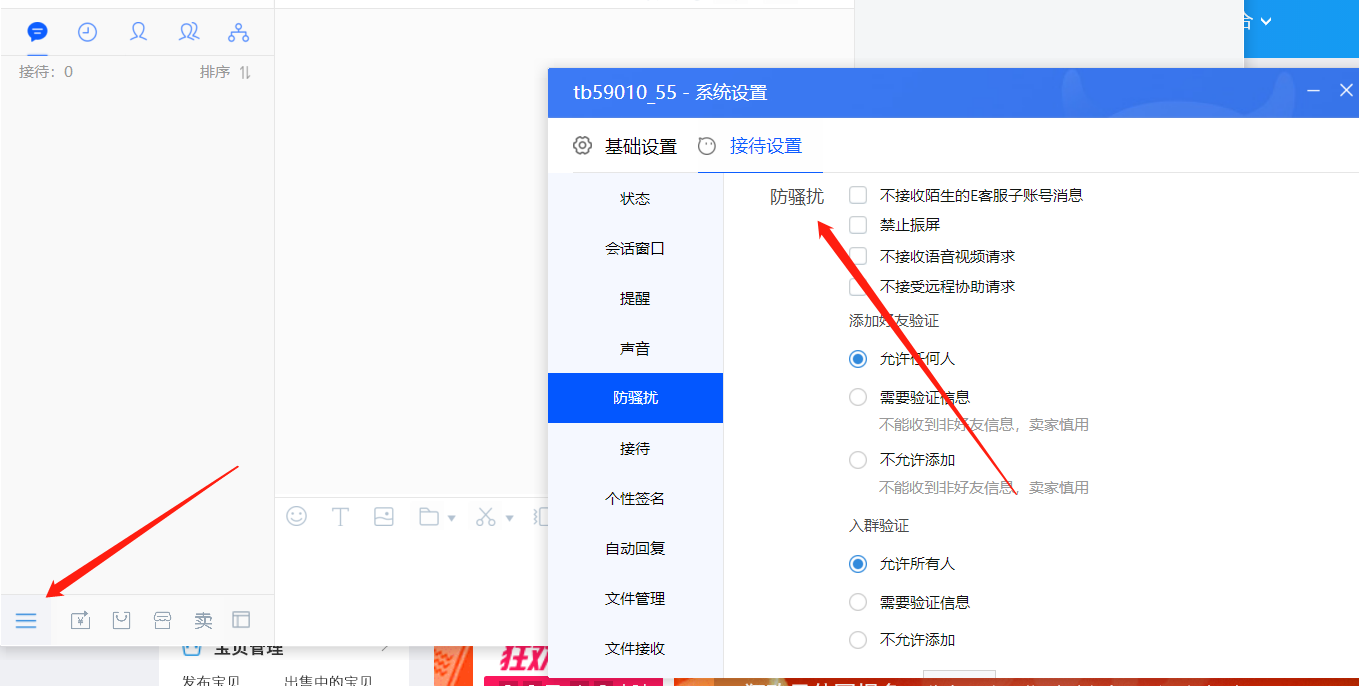Click the 卖 seller icon in bottom bar
This screenshot has width=1359, height=686.
[x=203, y=621]
